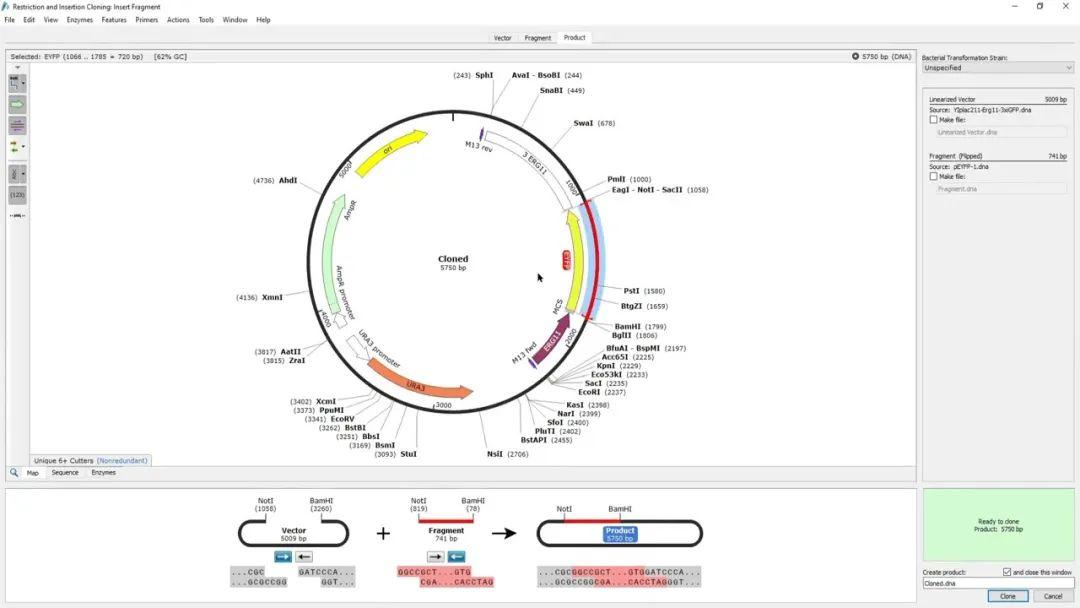Select the selection tool in the left toolbar
This screenshot has height=608, width=1080.
click(14, 83)
